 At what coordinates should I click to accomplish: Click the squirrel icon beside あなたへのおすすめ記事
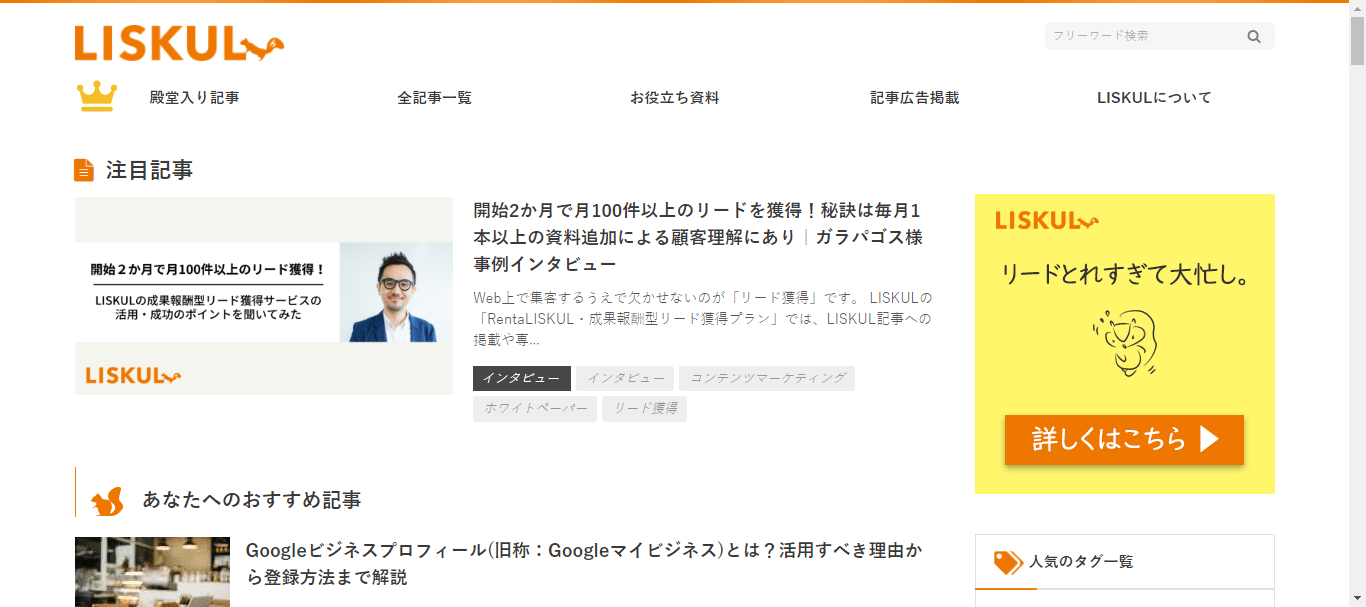107,500
